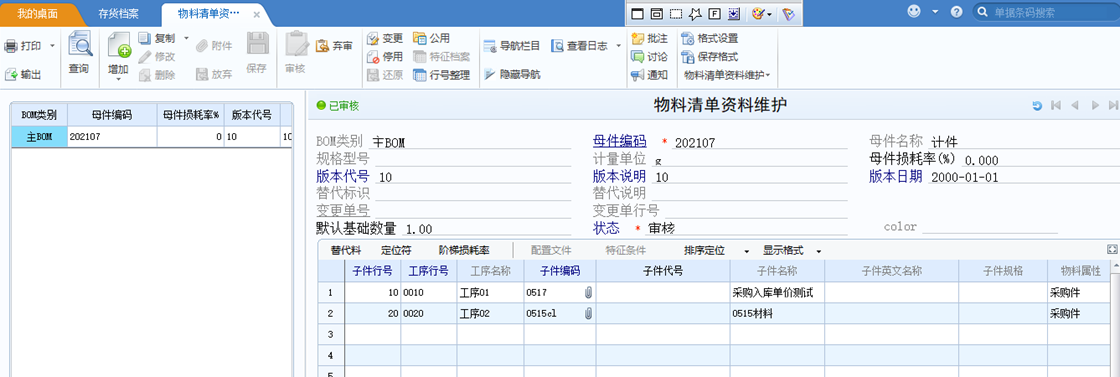Viewport: 1120px width, 377px height.
Task: Select the fullscreen capture tool marked F
Action: [x=715, y=14]
